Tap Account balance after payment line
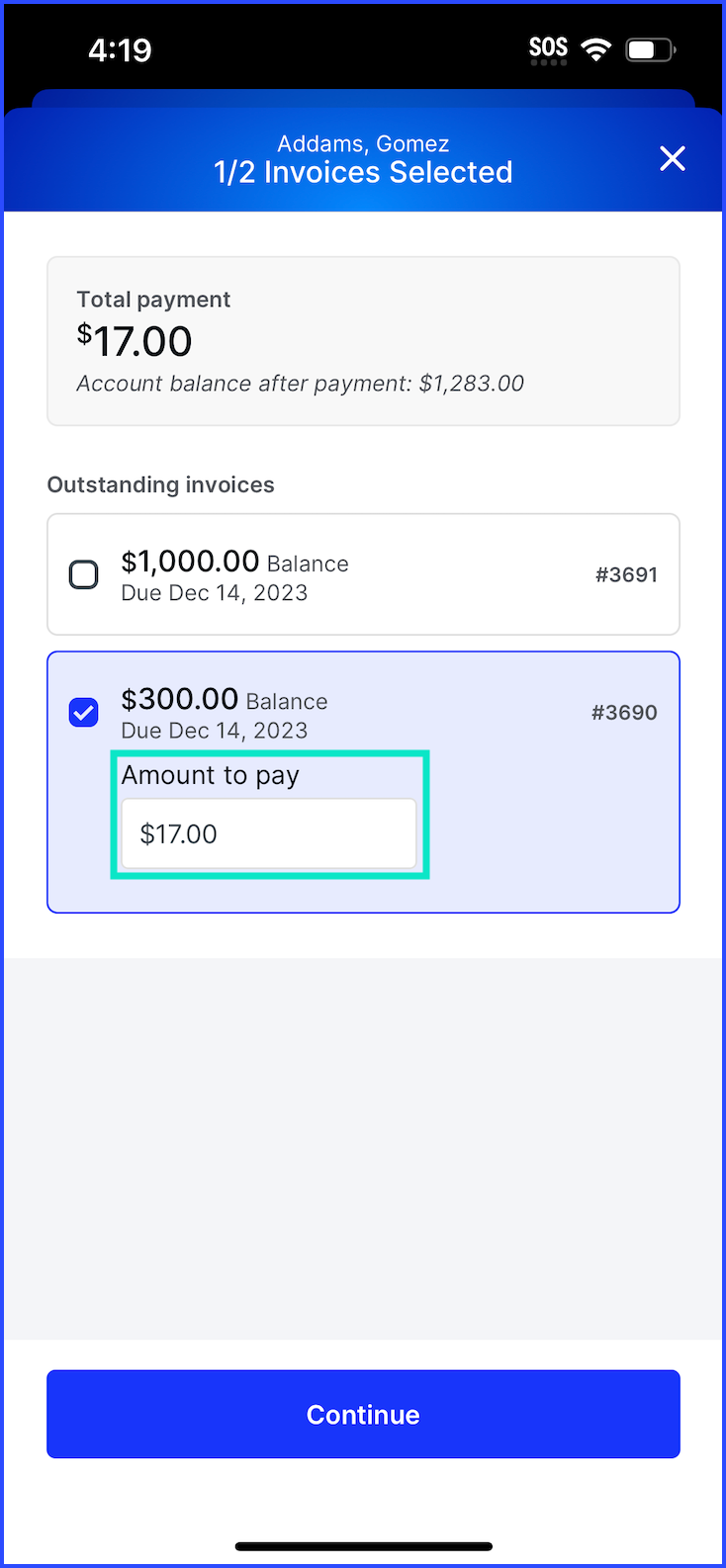Viewport: 726px width, 1568px height. [301, 384]
